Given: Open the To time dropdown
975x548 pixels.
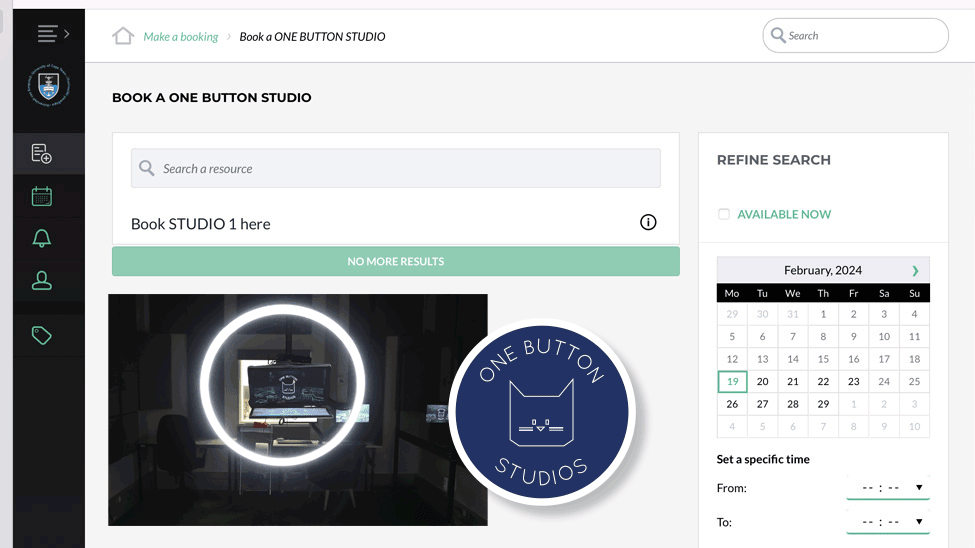Looking at the screenshot, I should [888, 522].
